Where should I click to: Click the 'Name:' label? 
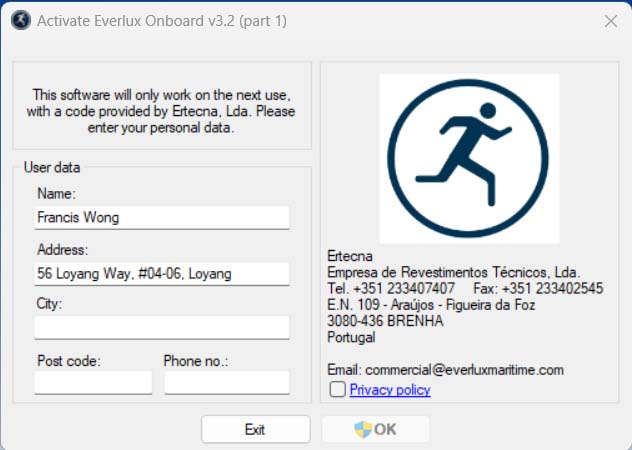coord(56,194)
